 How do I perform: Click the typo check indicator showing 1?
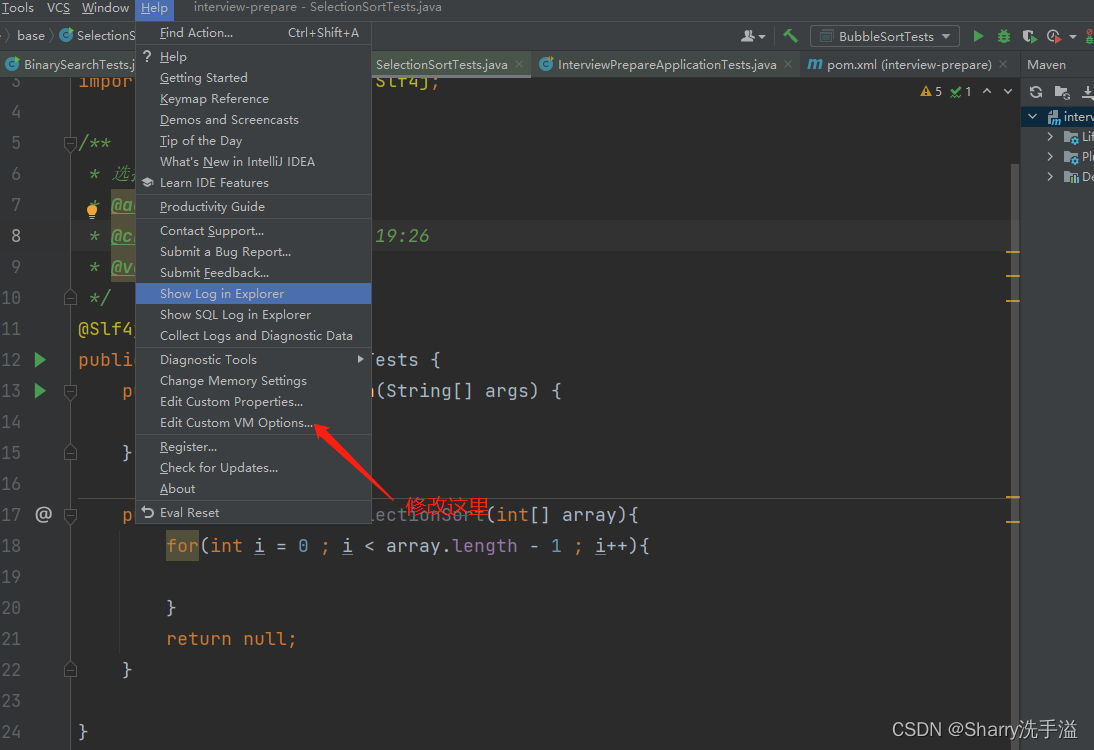point(961,91)
